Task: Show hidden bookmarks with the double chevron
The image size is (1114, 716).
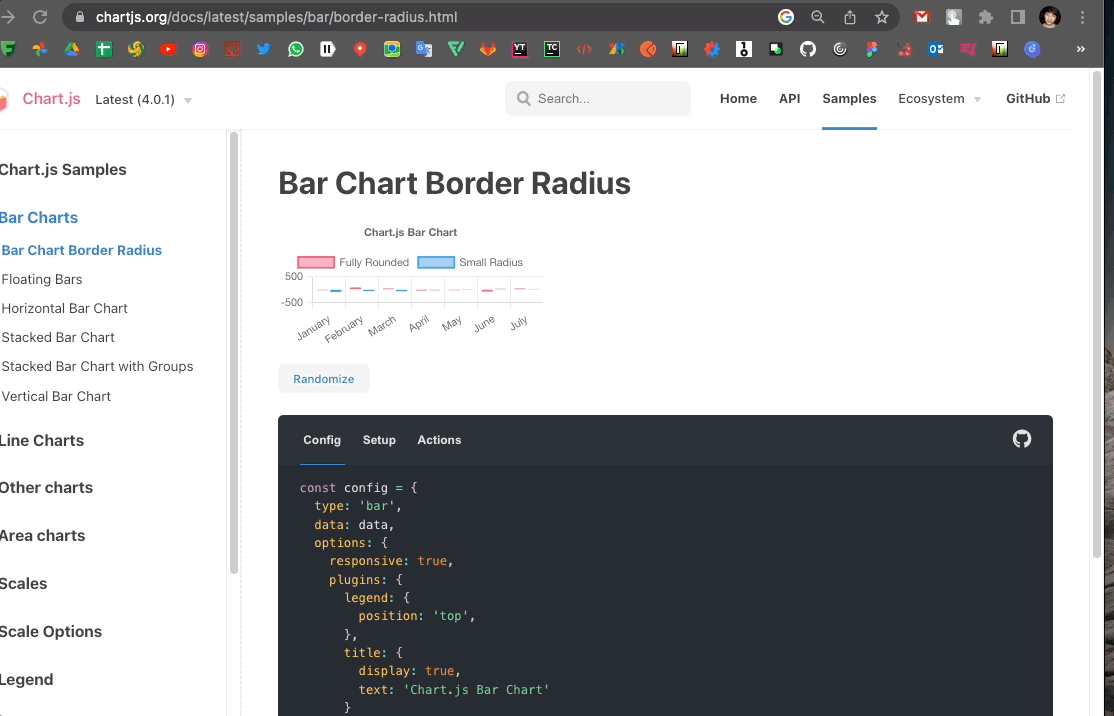Action: pos(1081,49)
